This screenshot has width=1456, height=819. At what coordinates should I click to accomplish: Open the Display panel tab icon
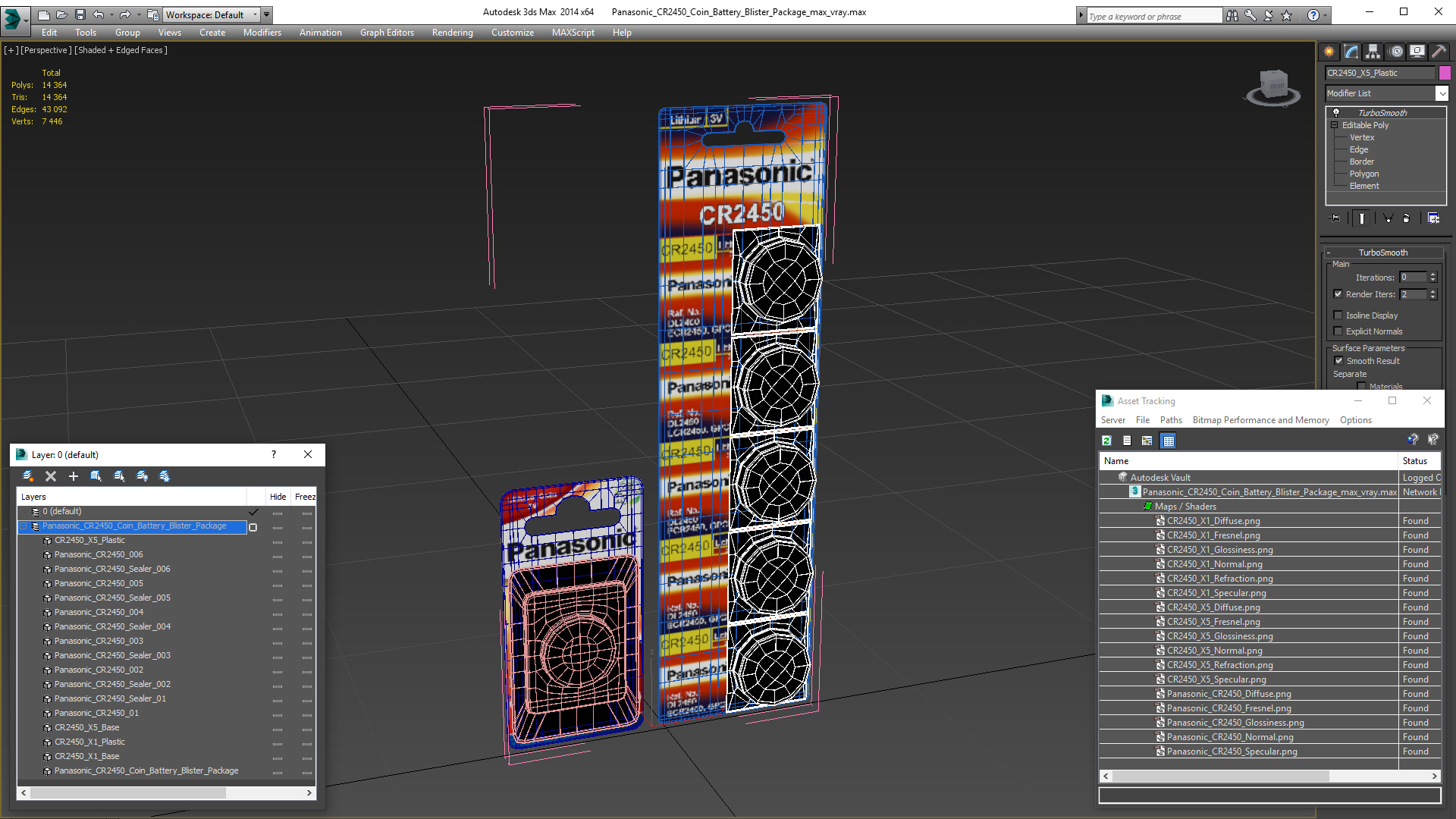click(1417, 52)
